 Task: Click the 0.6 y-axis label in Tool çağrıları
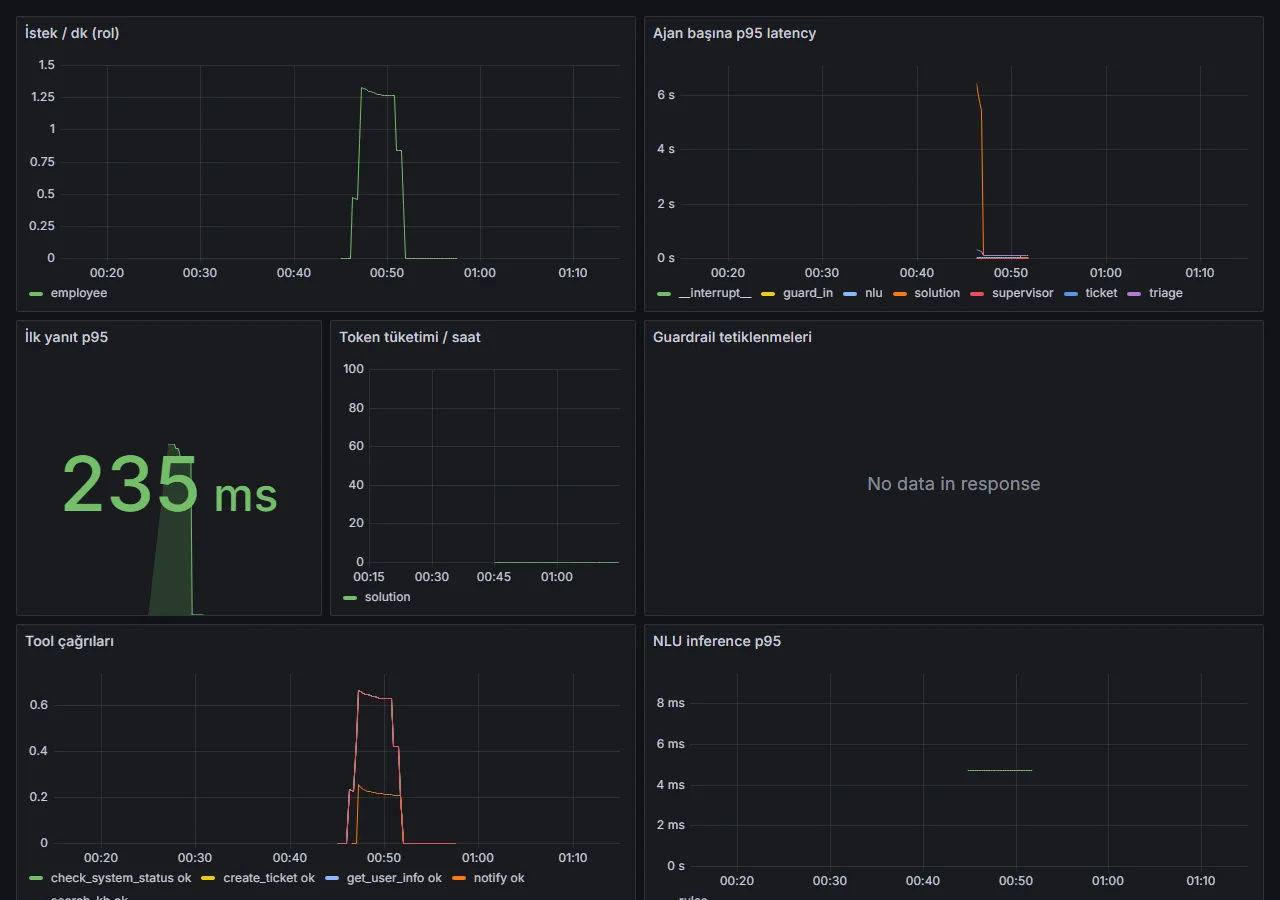(37, 705)
